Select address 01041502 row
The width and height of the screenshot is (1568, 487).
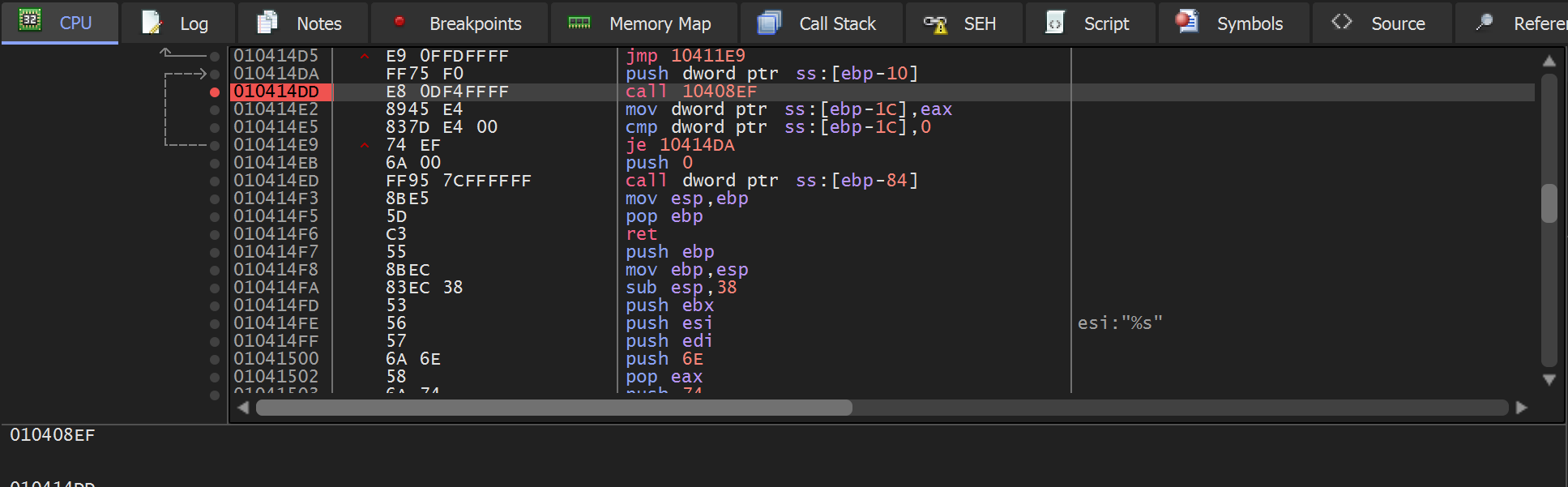[276, 378]
